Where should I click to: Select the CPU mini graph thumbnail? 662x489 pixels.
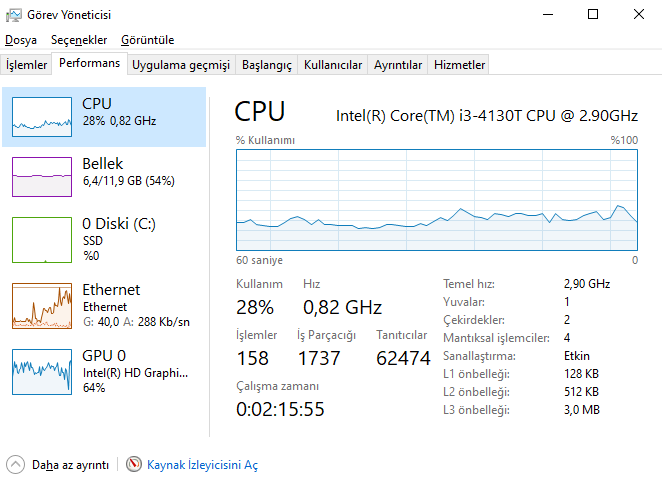41,116
